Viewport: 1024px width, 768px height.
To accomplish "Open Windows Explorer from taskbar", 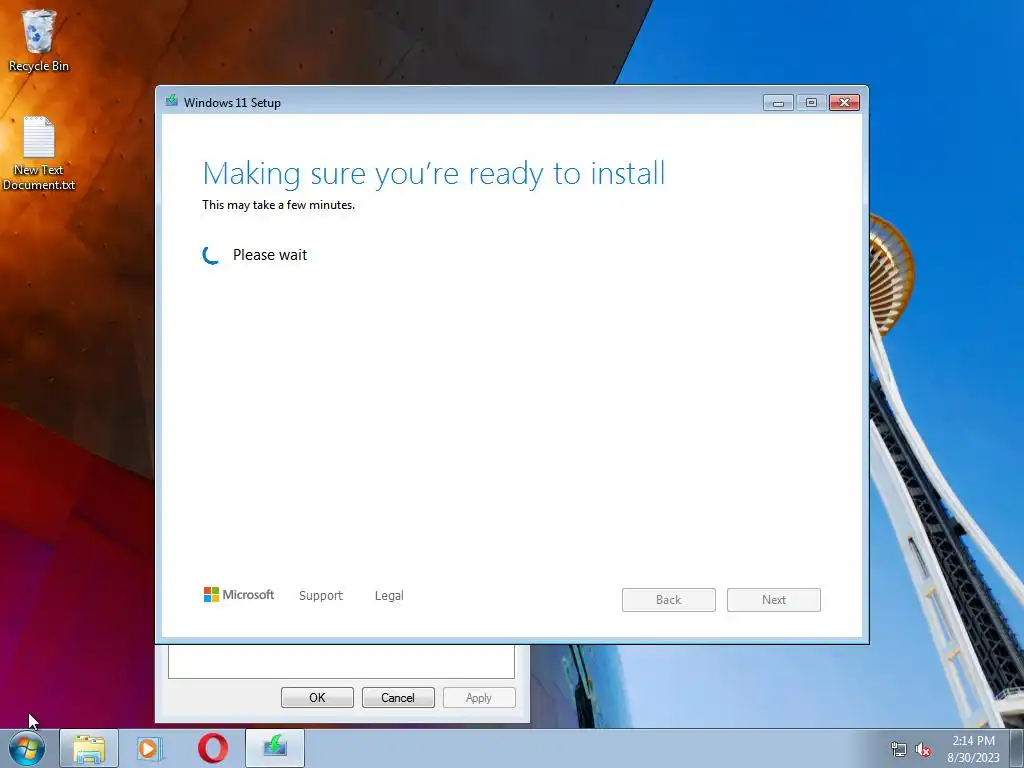I will coord(89,748).
